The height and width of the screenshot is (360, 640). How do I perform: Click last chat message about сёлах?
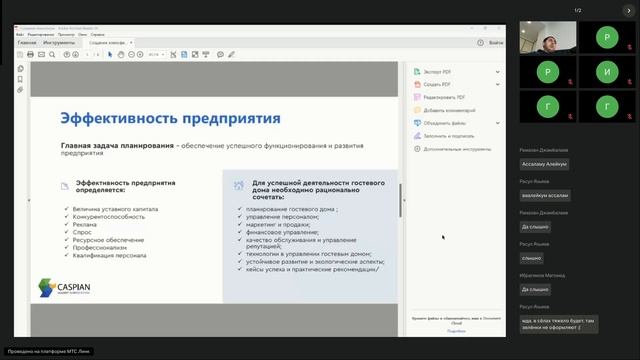click(x=559, y=324)
